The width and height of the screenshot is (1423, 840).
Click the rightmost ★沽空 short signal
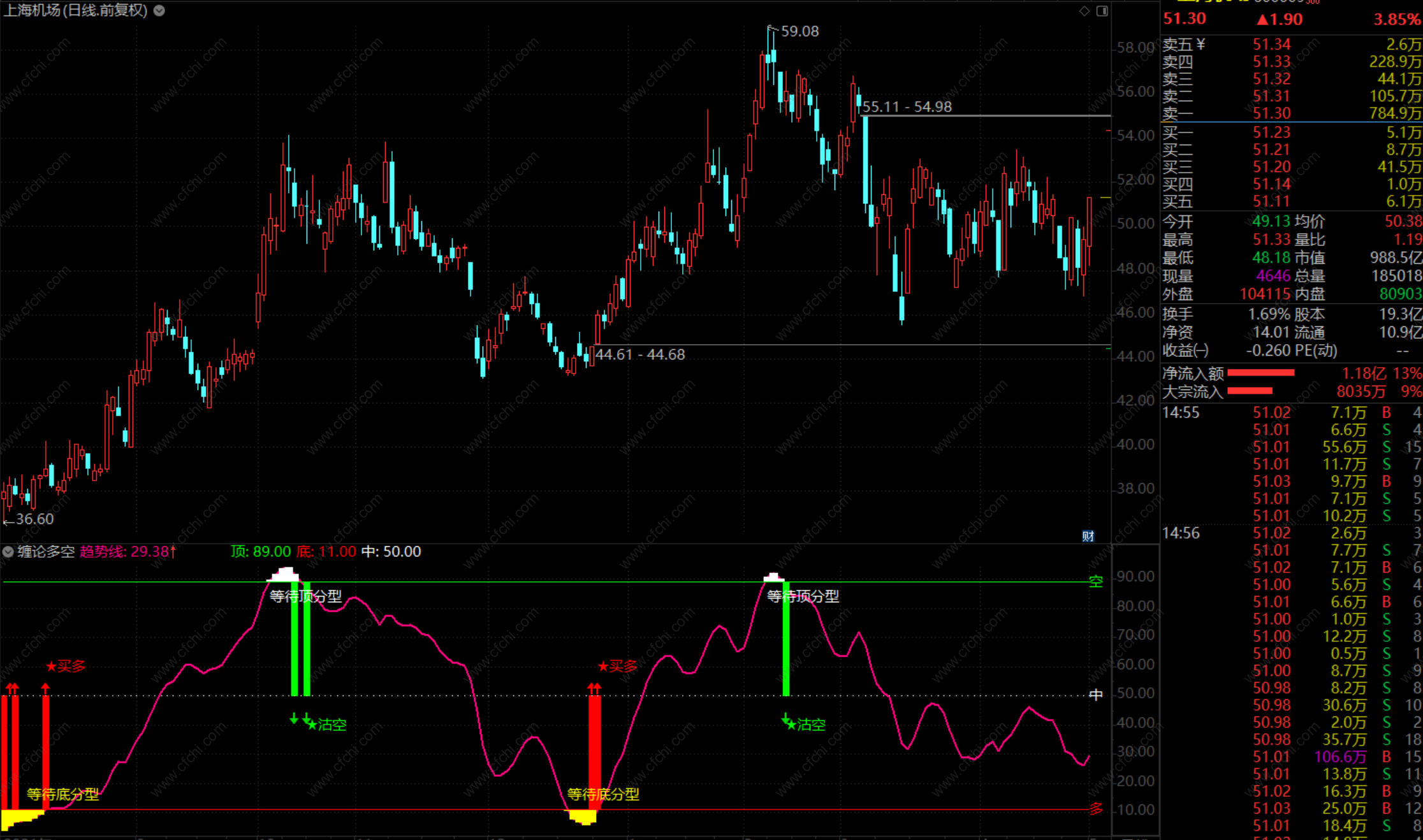(805, 725)
